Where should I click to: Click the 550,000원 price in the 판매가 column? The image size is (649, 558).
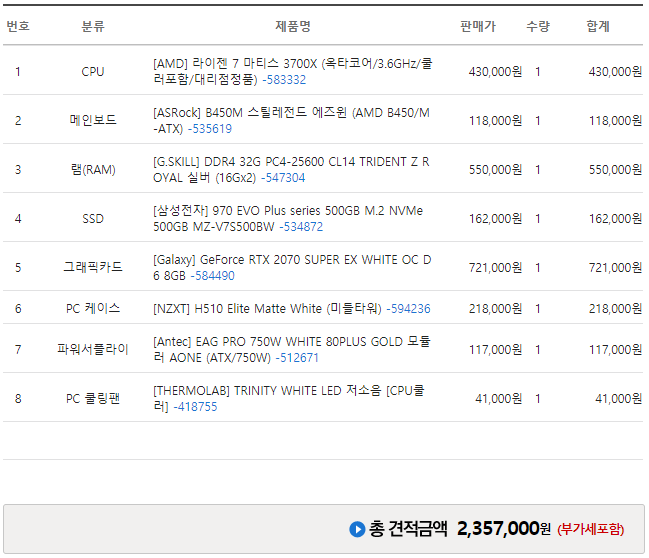[495, 169]
